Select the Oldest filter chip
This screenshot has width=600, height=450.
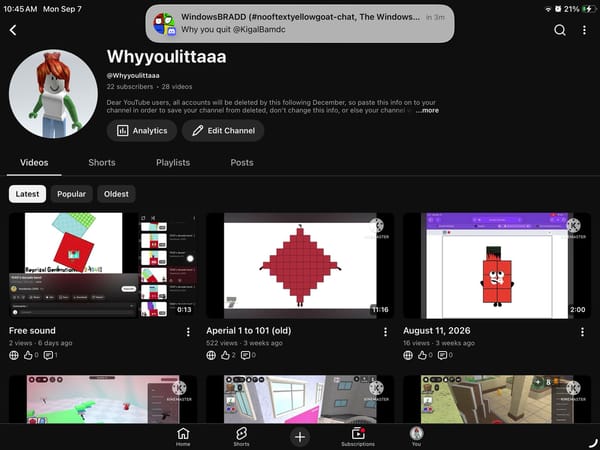(116, 194)
